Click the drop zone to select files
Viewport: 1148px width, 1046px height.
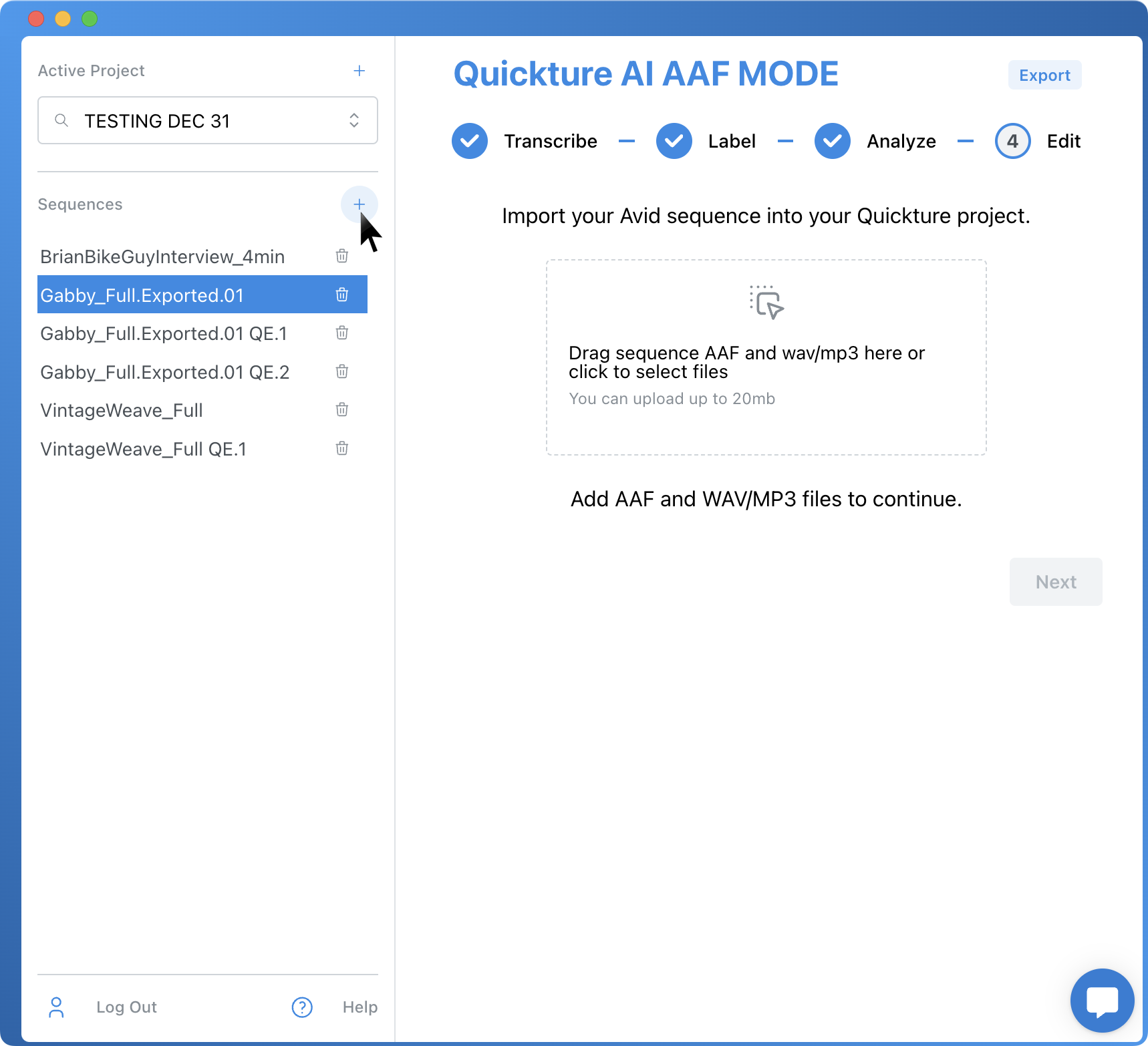(766, 357)
